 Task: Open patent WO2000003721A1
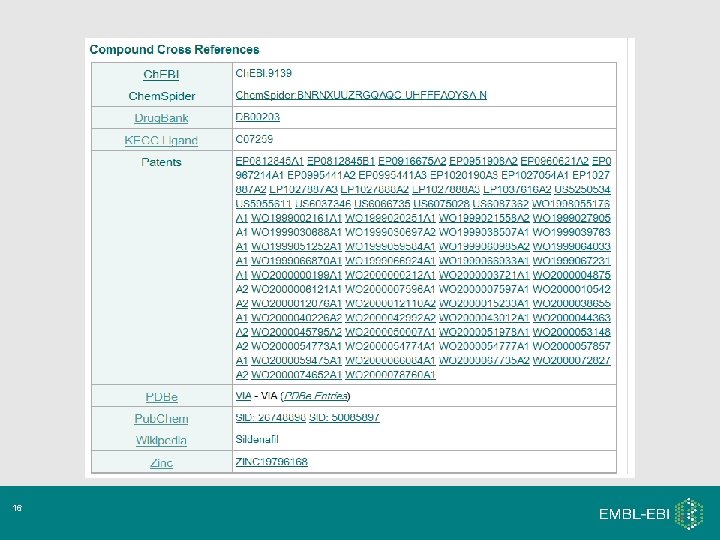pos(484,275)
